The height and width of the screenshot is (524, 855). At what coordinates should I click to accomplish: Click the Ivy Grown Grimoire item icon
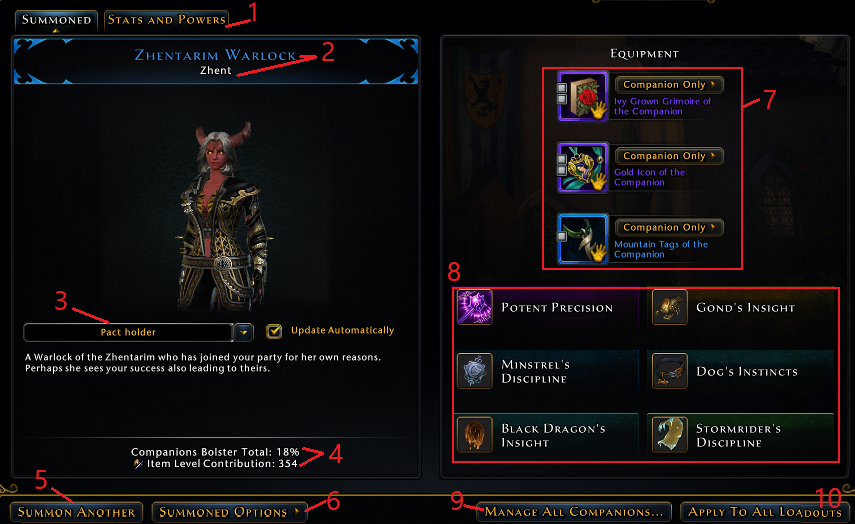[582, 96]
